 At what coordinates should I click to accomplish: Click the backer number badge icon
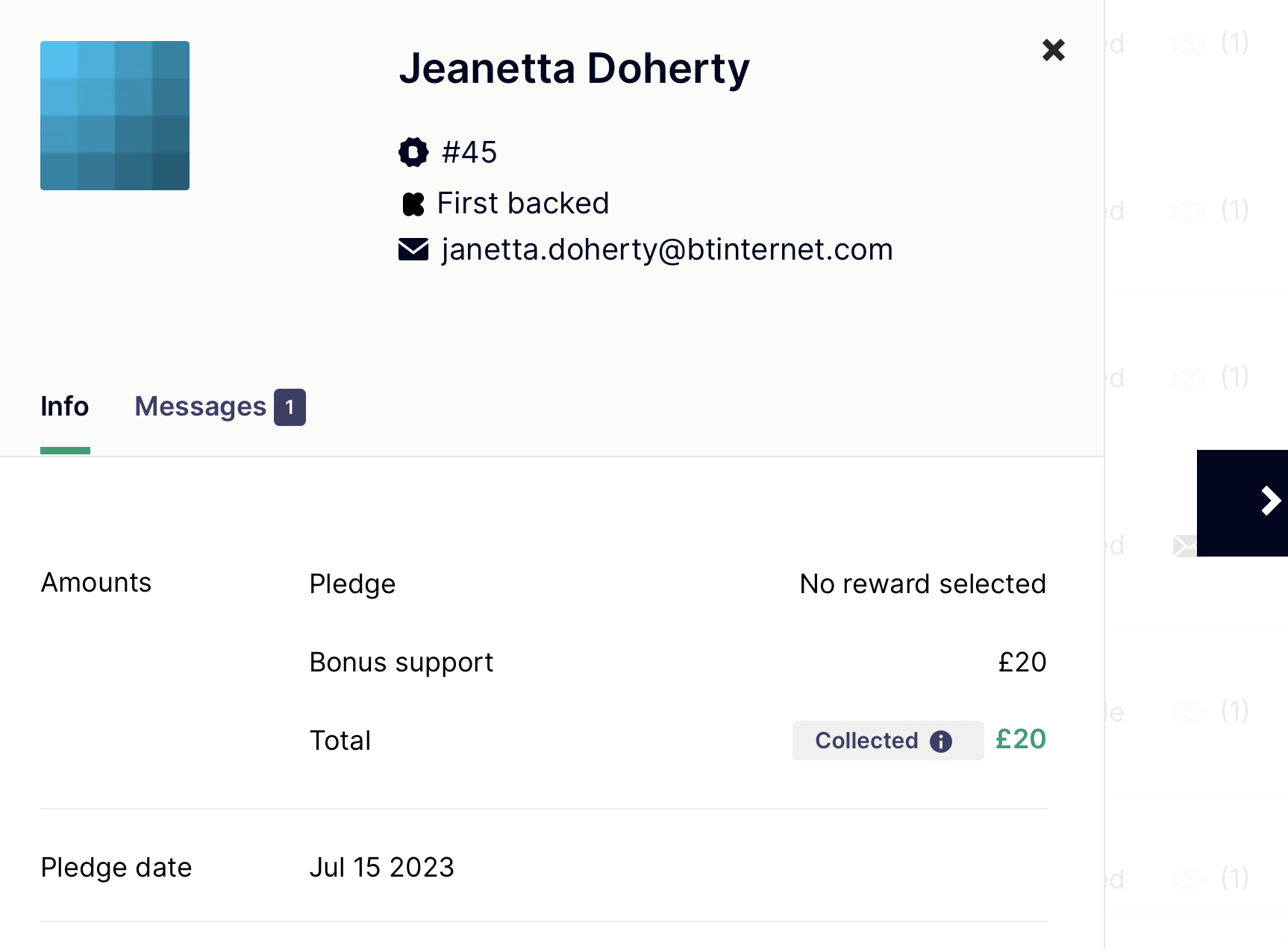tap(413, 152)
